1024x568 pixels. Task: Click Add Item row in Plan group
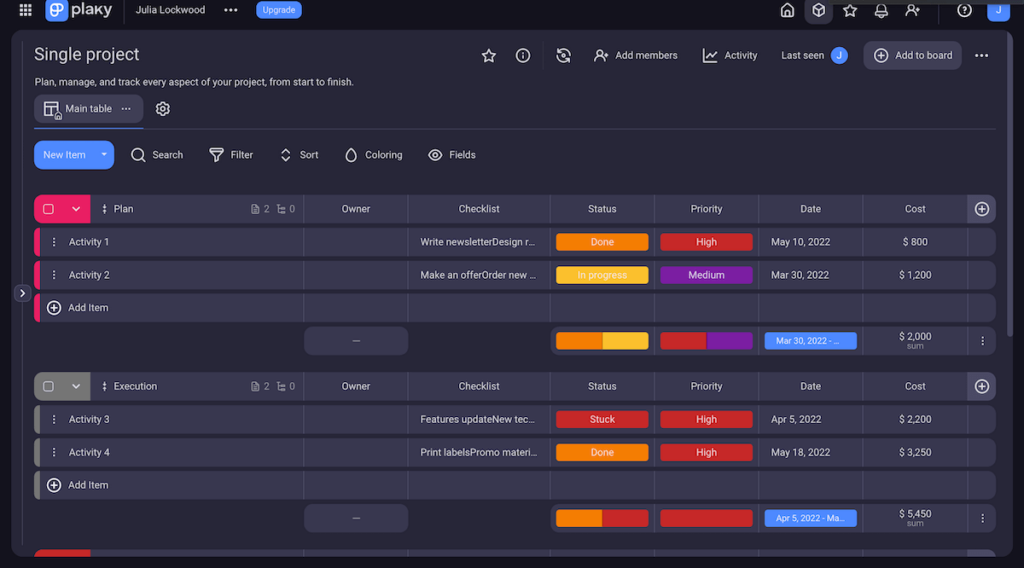88,308
